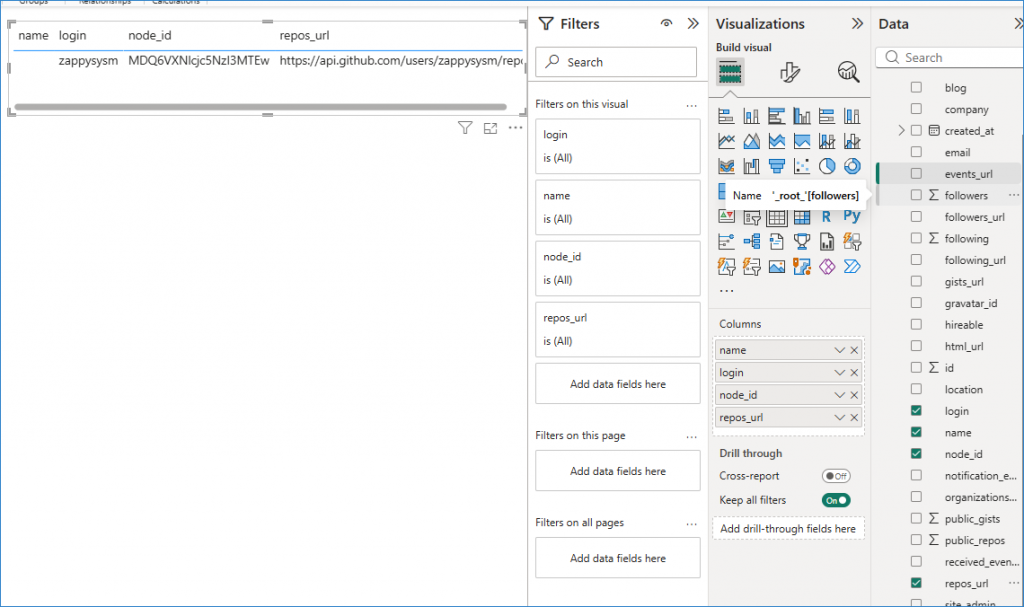Image resolution: width=1024 pixels, height=607 pixels.
Task: Pick the Area chart visual
Action: (752, 141)
